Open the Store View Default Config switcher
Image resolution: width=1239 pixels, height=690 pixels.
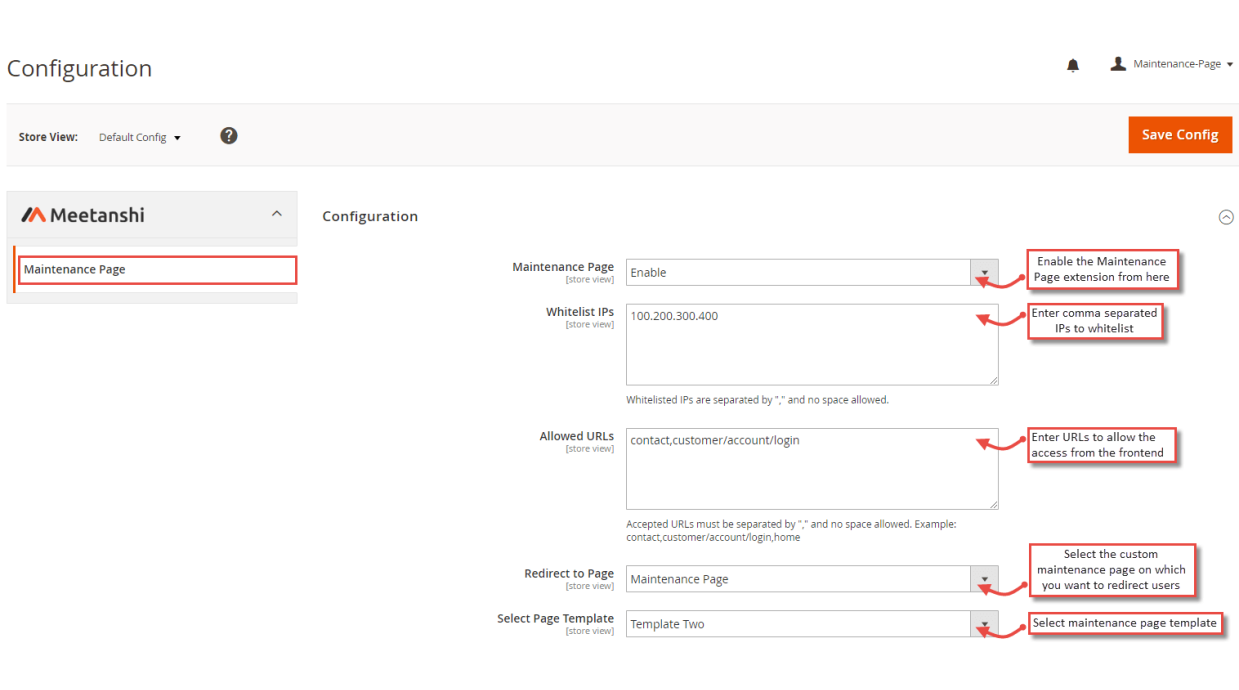click(140, 137)
